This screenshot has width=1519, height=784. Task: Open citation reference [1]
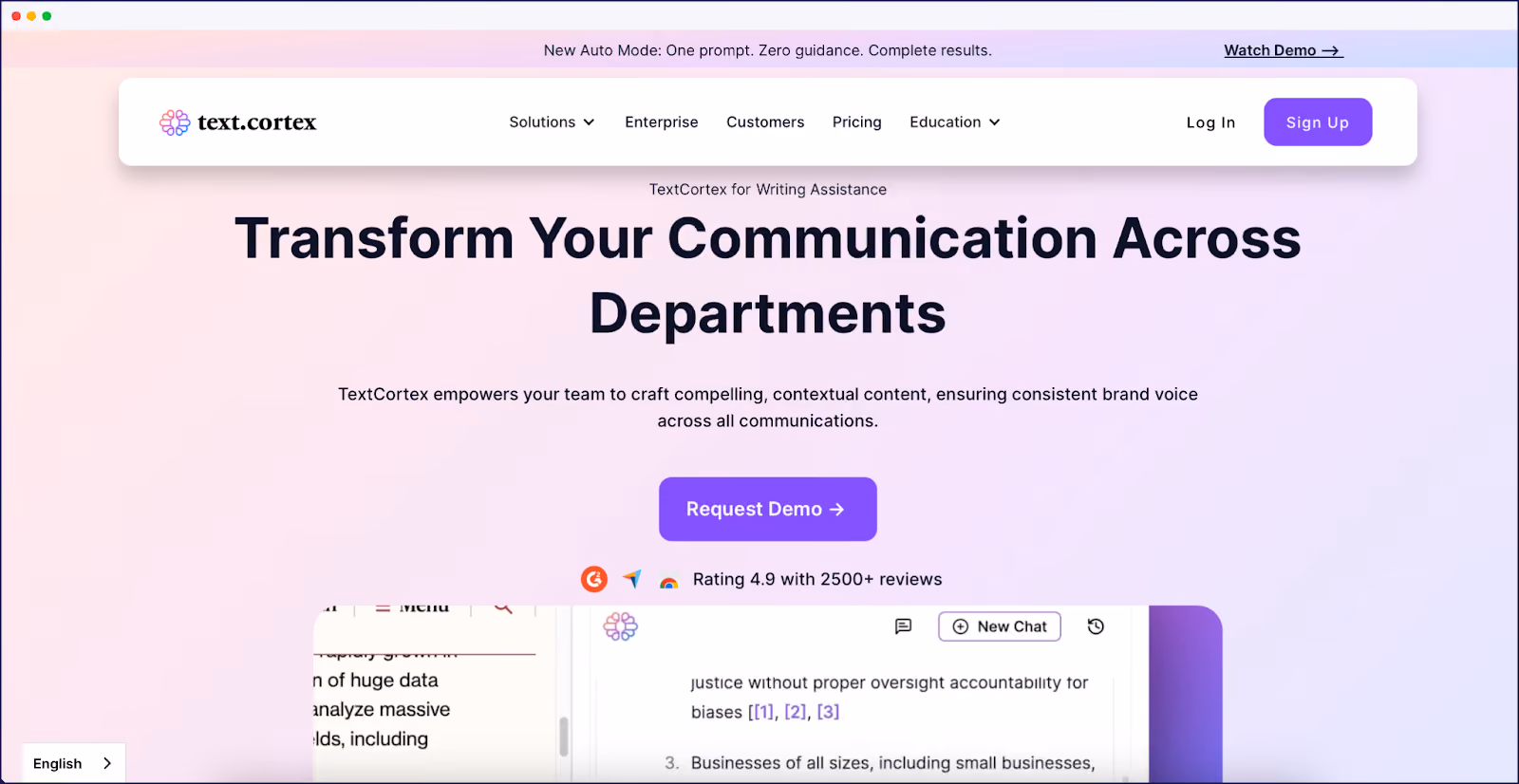(761, 712)
